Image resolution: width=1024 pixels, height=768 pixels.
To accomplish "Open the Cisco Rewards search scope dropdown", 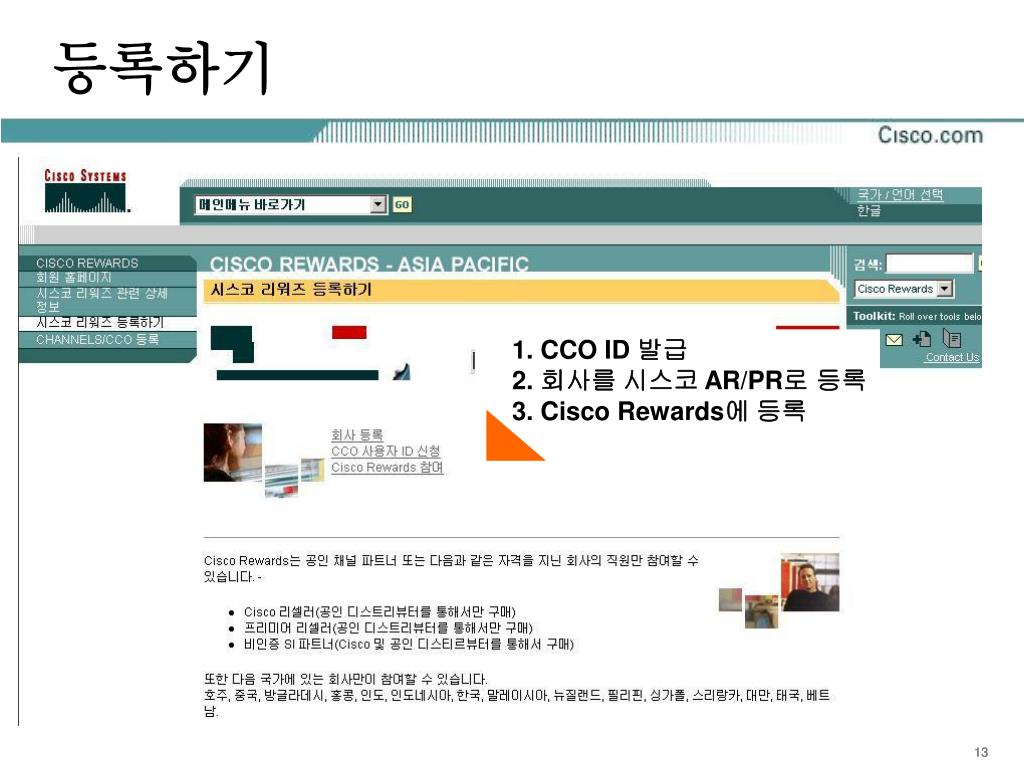I will click(904, 289).
